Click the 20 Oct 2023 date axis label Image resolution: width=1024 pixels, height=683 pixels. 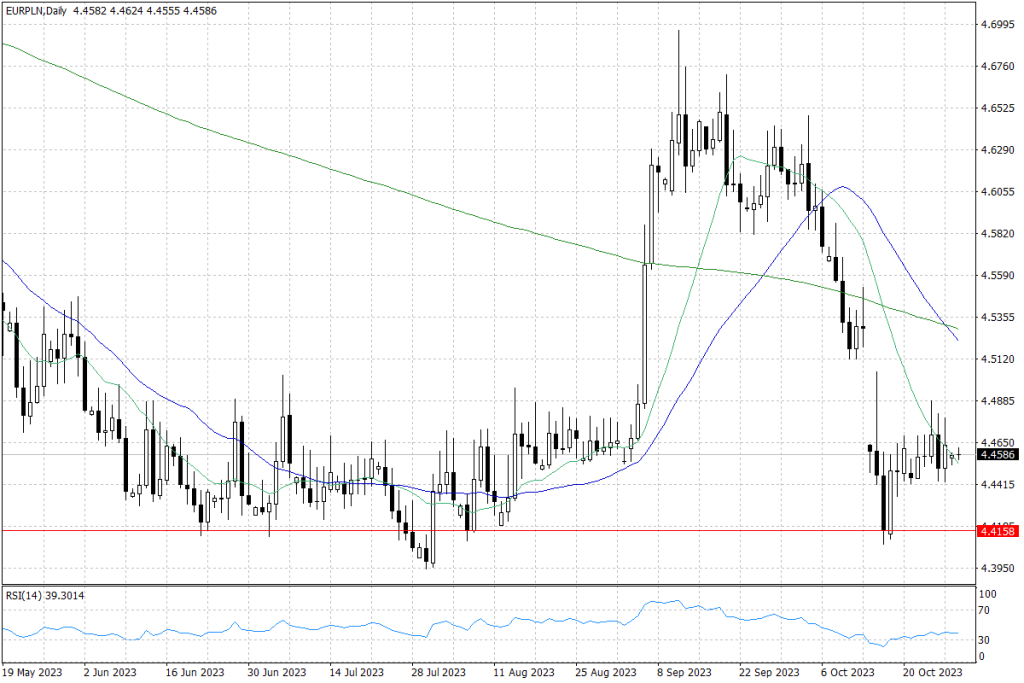pyautogui.click(x=933, y=672)
